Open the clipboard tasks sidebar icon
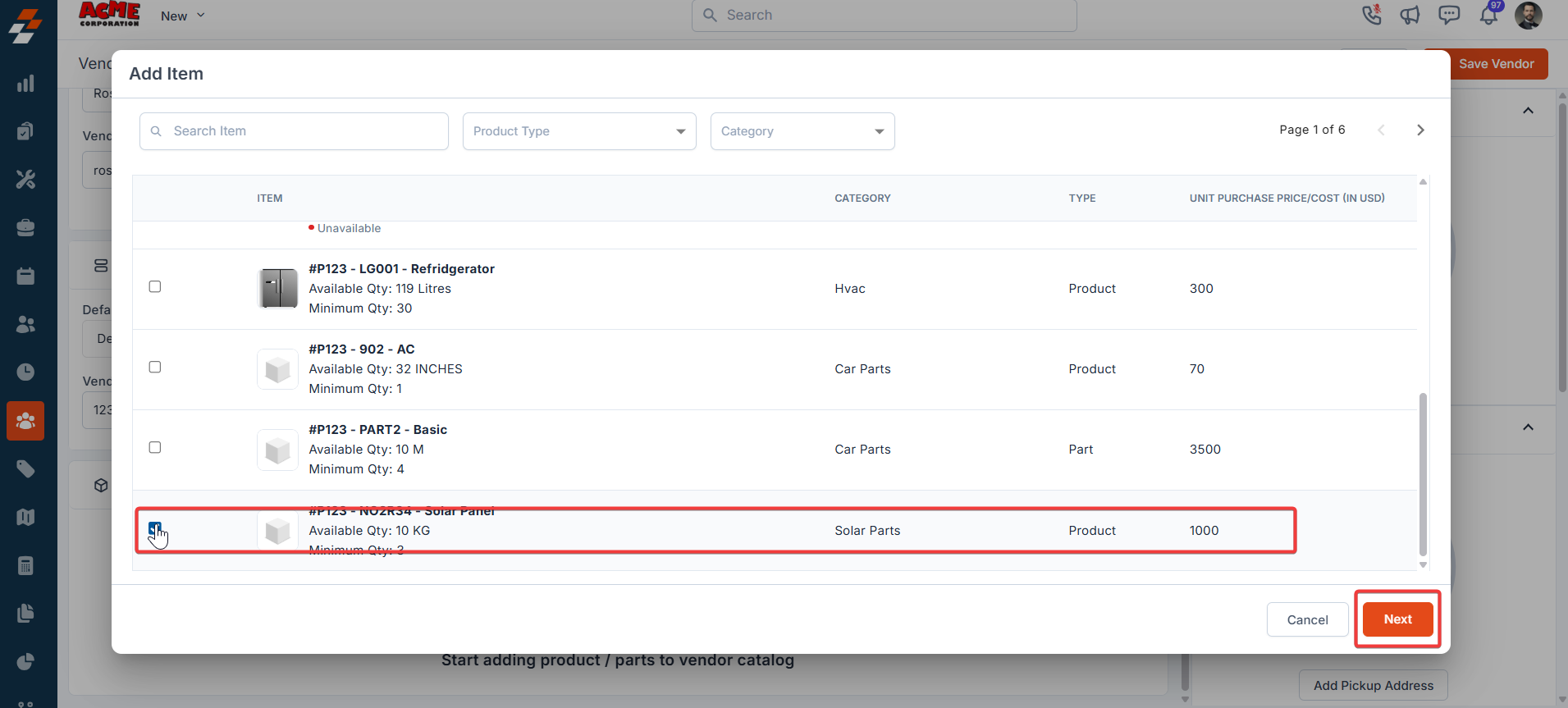 tap(25, 131)
